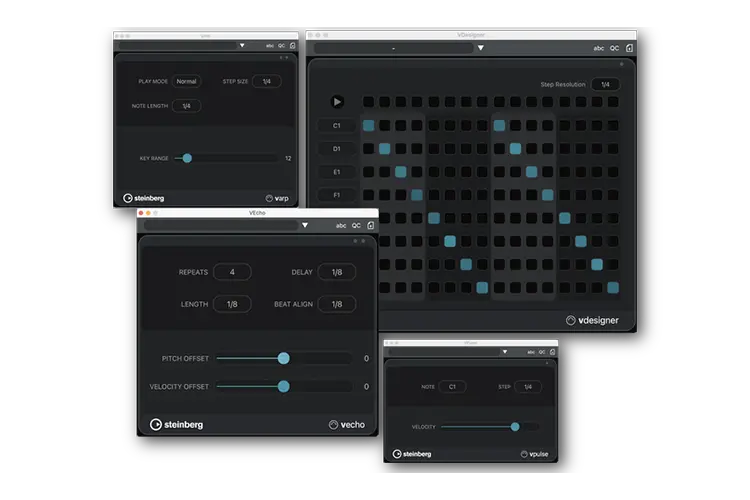Click the vecho logo icon
Screen dimensions: 750x500
[x=333, y=424]
